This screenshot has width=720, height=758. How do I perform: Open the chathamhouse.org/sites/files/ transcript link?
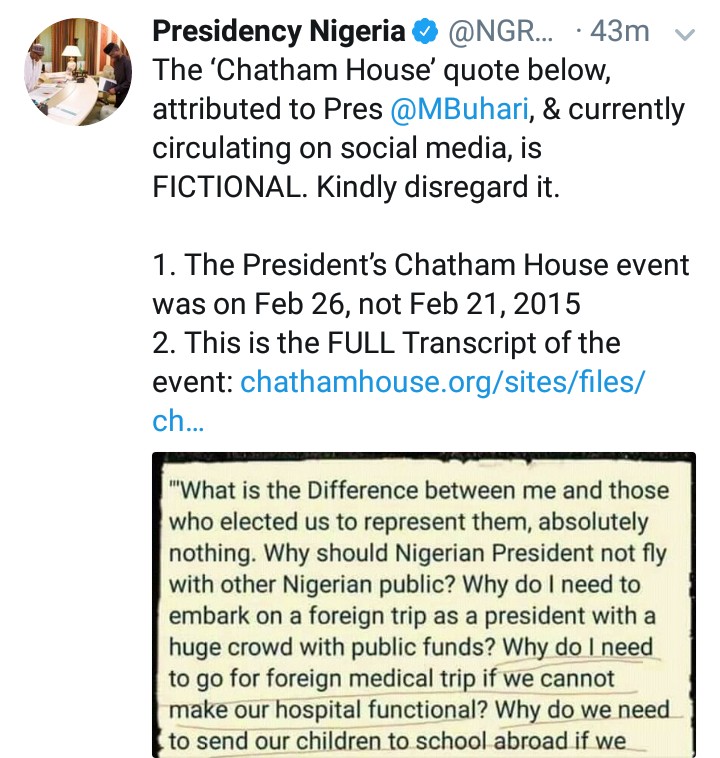point(443,382)
